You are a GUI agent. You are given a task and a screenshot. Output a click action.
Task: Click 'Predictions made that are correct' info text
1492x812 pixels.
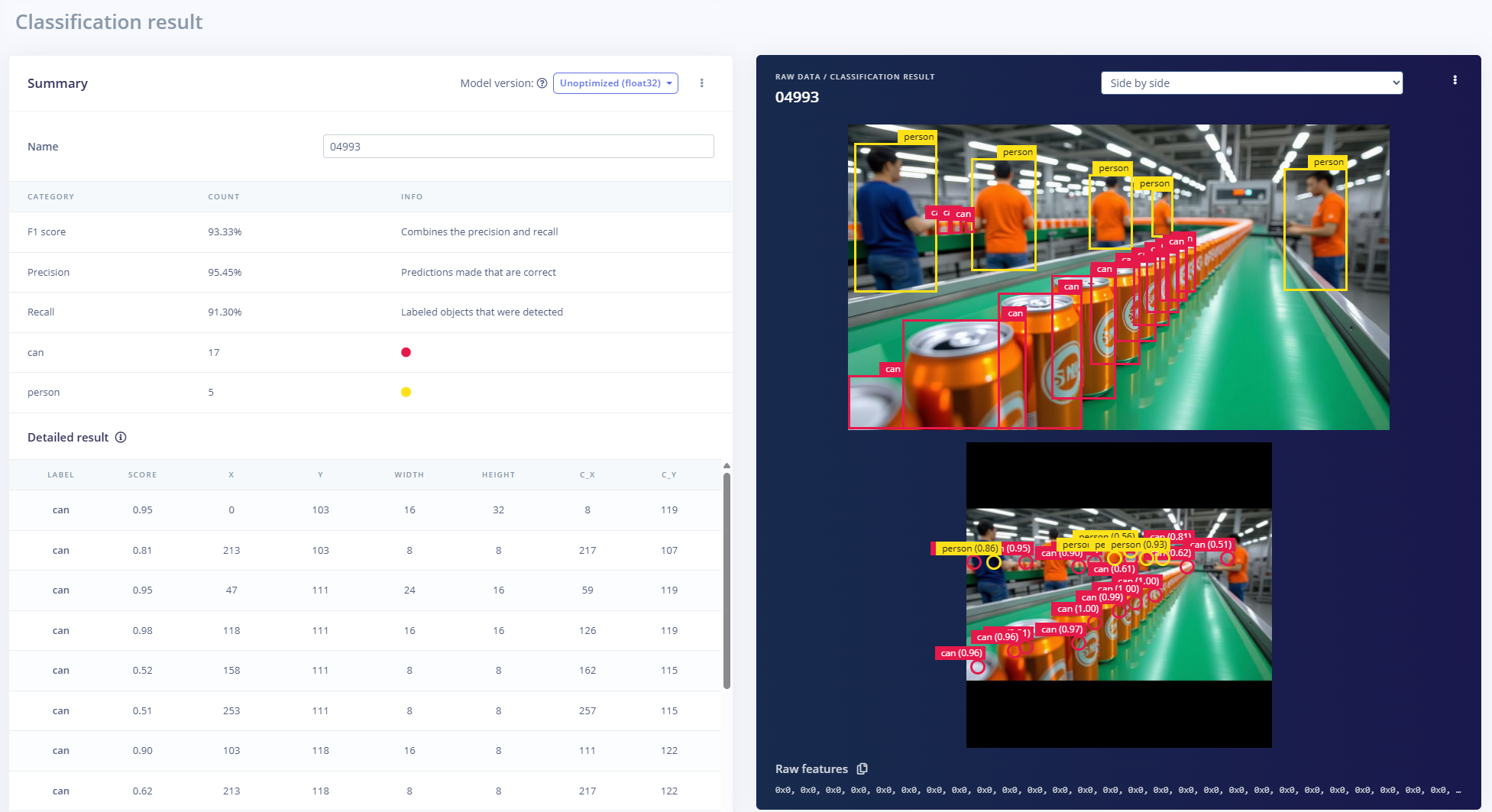pyautogui.click(x=478, y=273)
